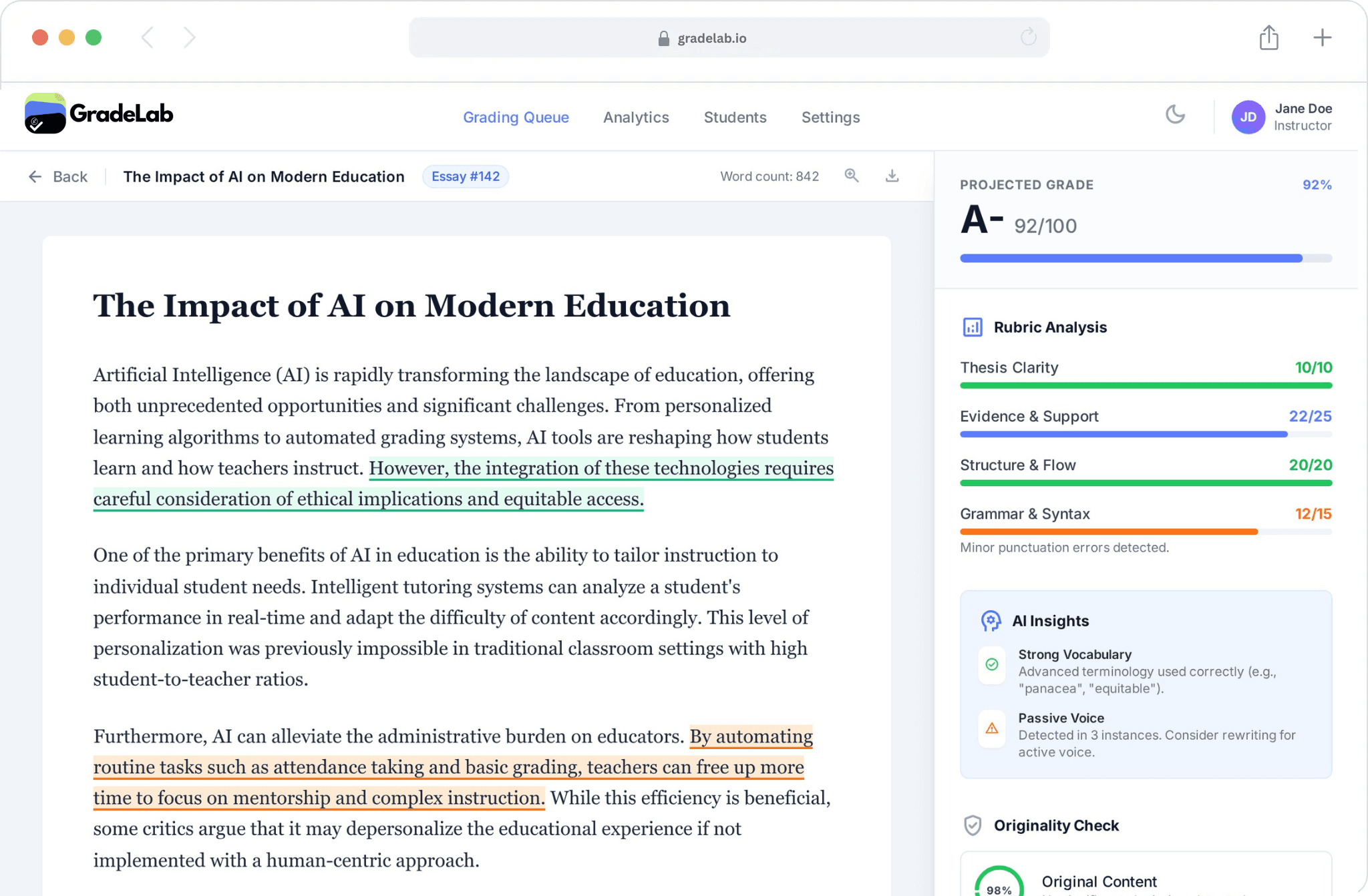
Task: Click "Minor punctuation errors detected." note
Action: tap(1065, 547)
